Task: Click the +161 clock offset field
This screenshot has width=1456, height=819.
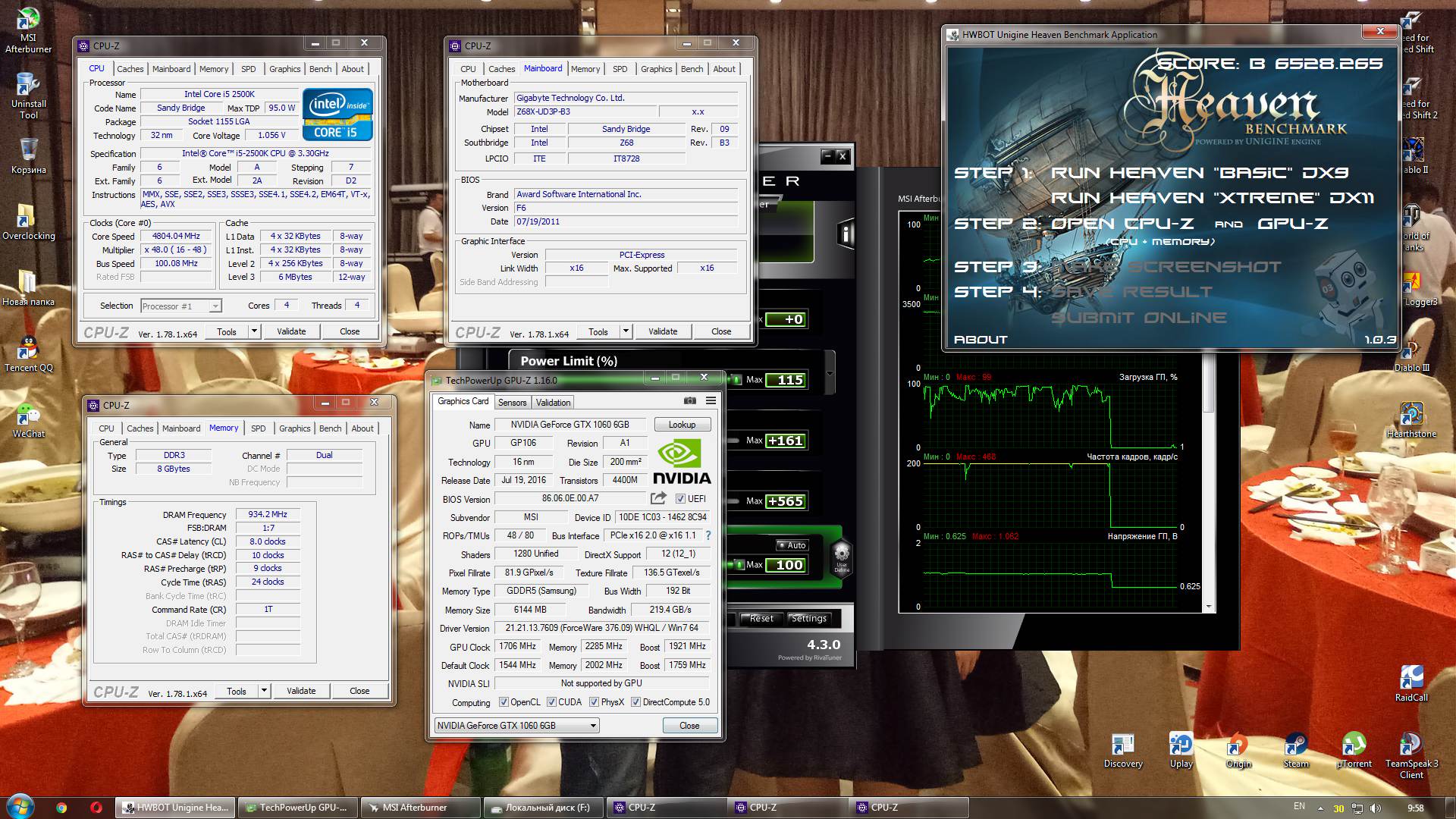Action: point(785,441)
